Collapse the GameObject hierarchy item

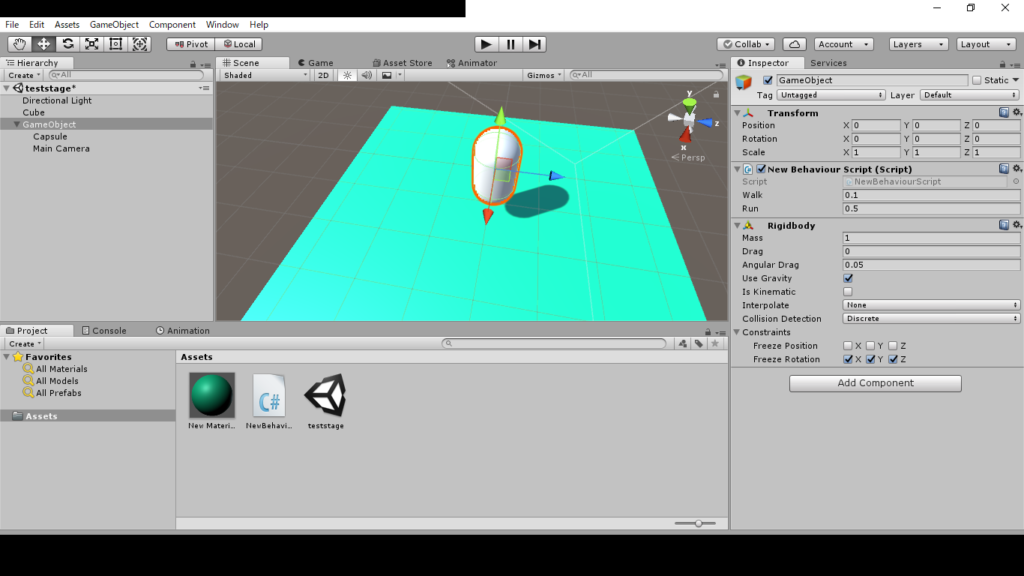[x=16, y=125]
